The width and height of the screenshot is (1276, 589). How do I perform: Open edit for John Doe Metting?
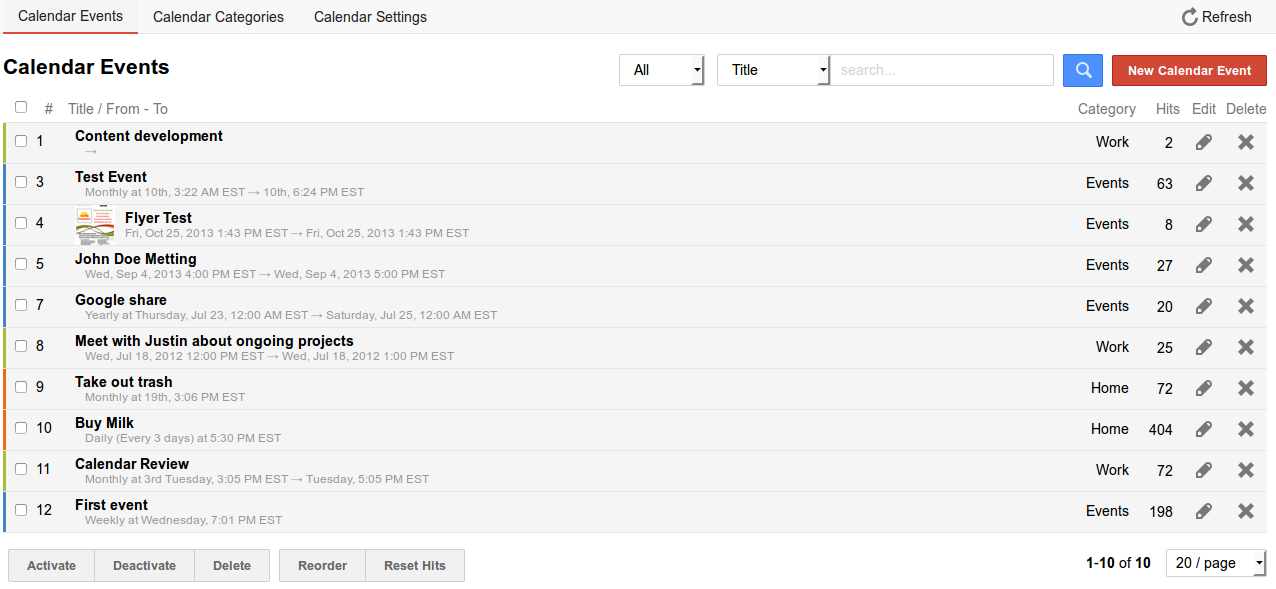point(1204,265)
